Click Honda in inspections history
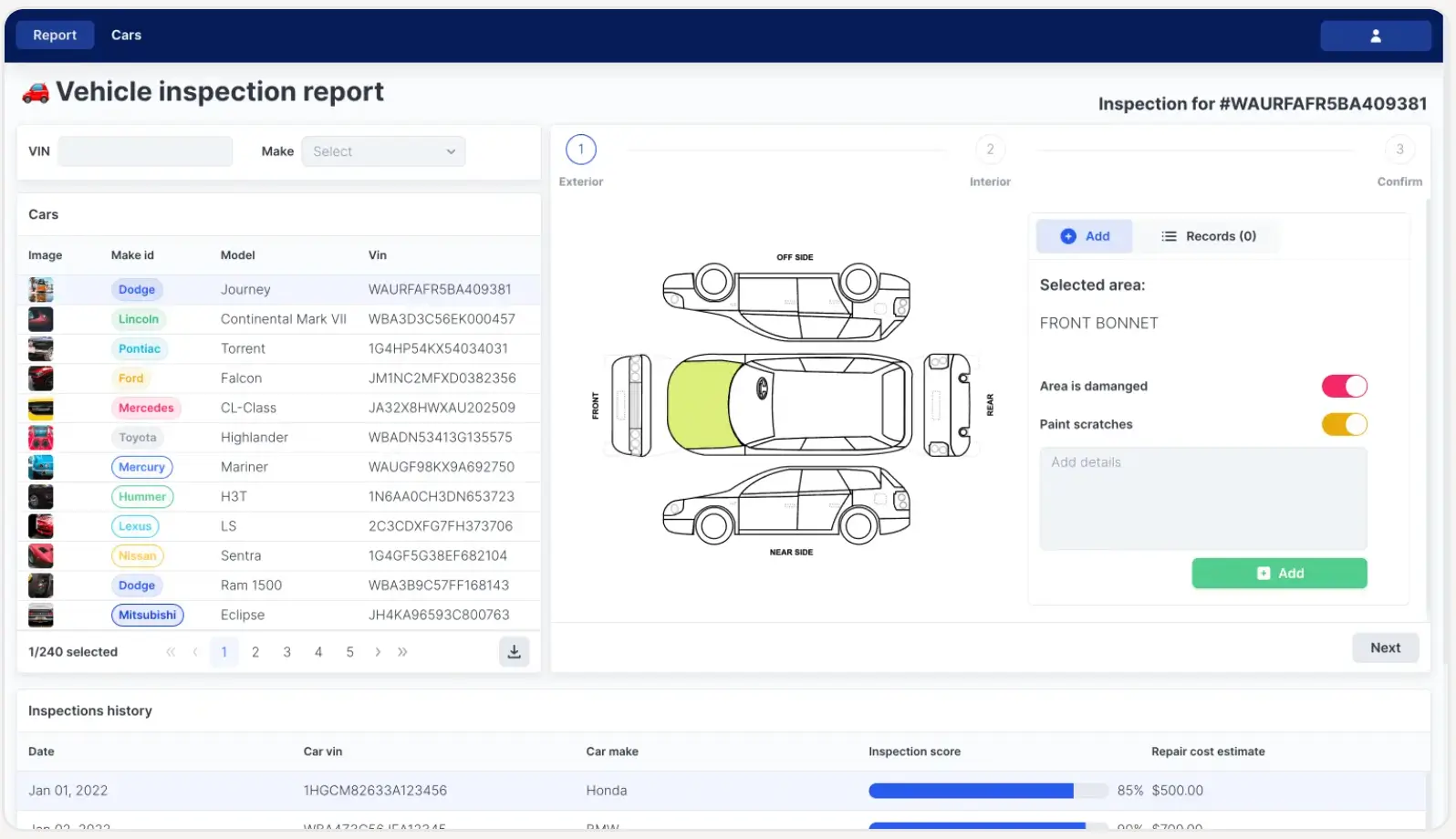The width and height of the screenshot is (1456, 839). click(607, 791)
